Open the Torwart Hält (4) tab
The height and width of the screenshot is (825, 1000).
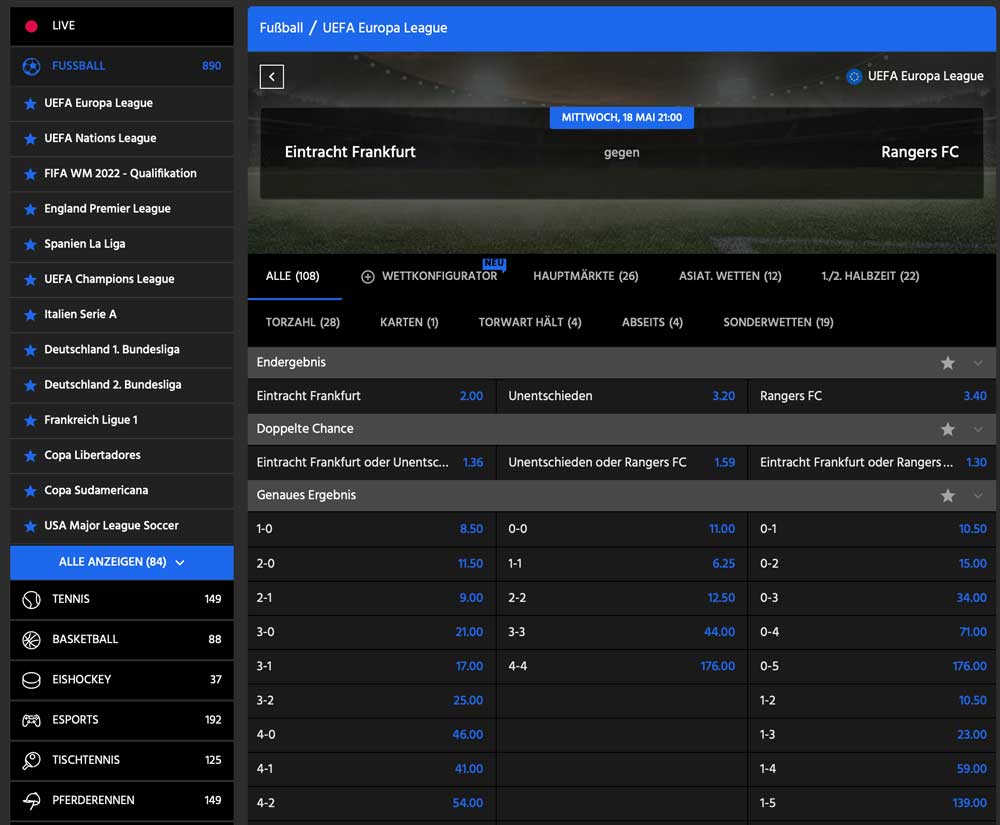(x=530, y=323)
